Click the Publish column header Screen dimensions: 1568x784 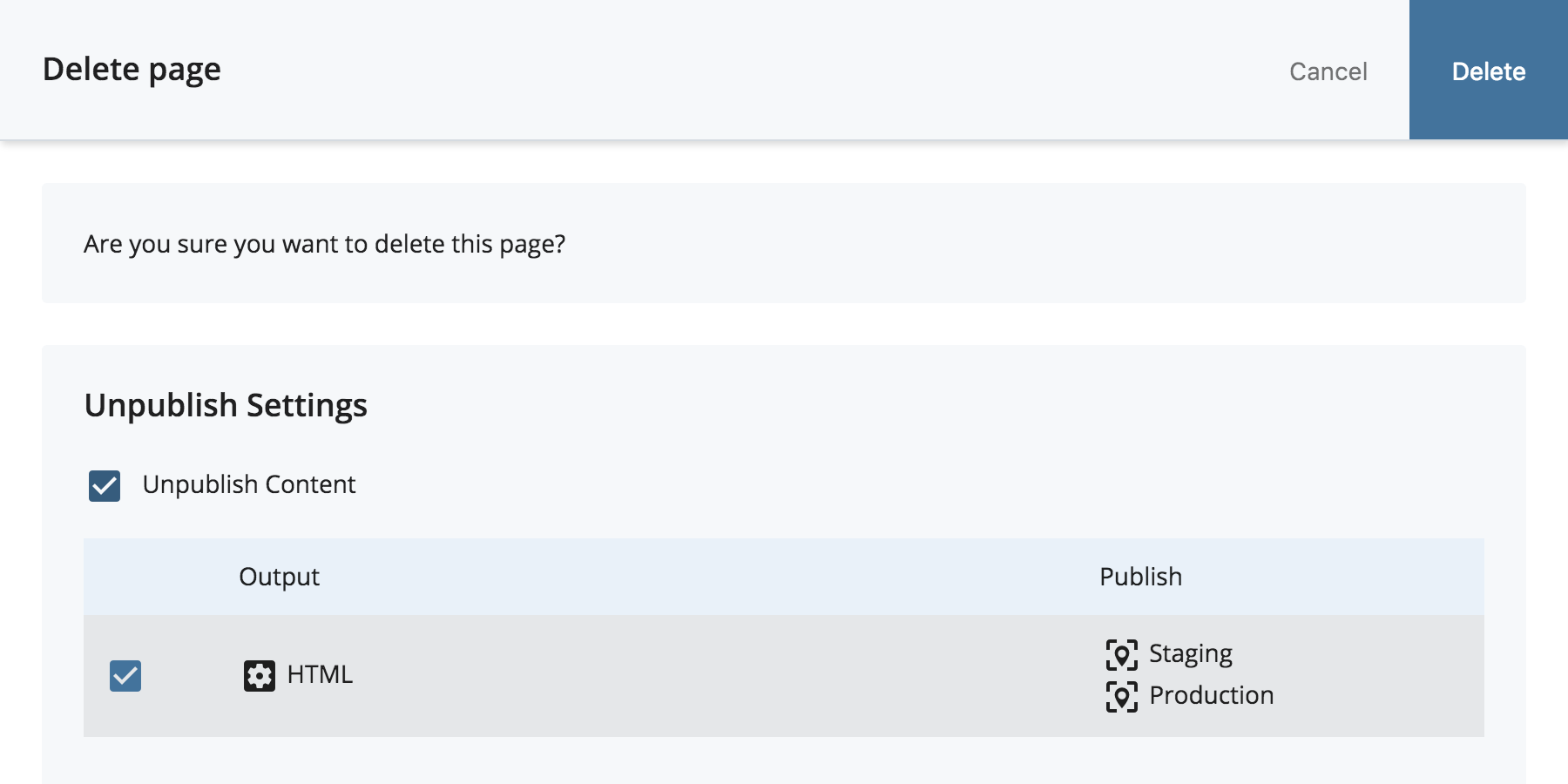(x=1140, y=577)
